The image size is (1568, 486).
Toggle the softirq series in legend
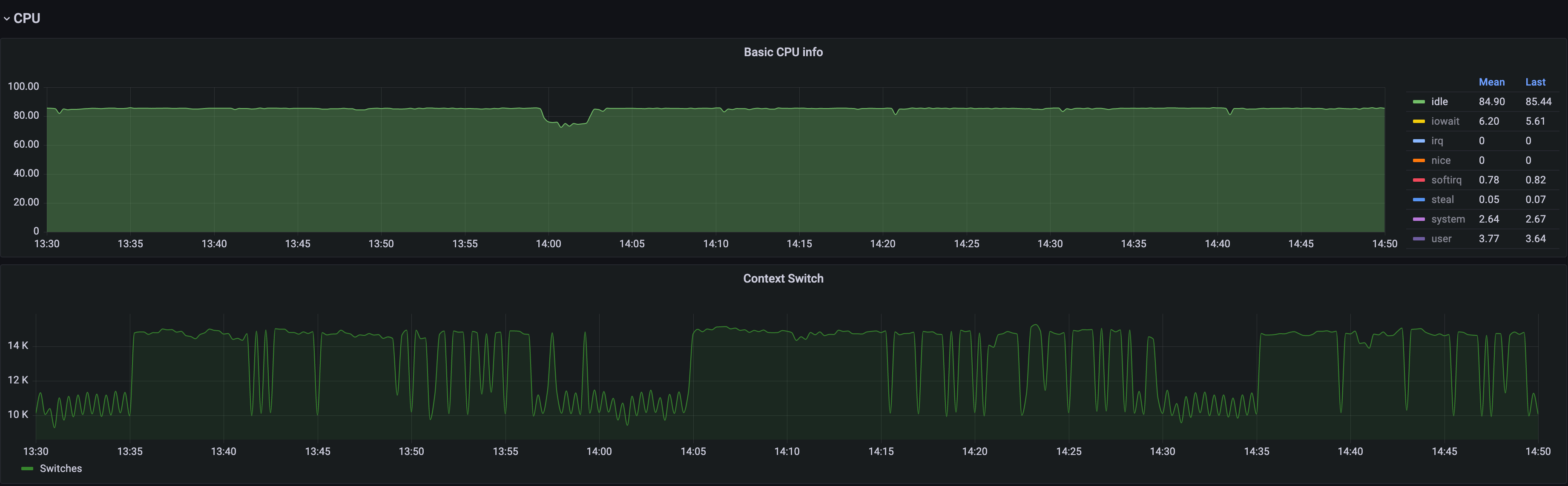[x=1446, y=180]
